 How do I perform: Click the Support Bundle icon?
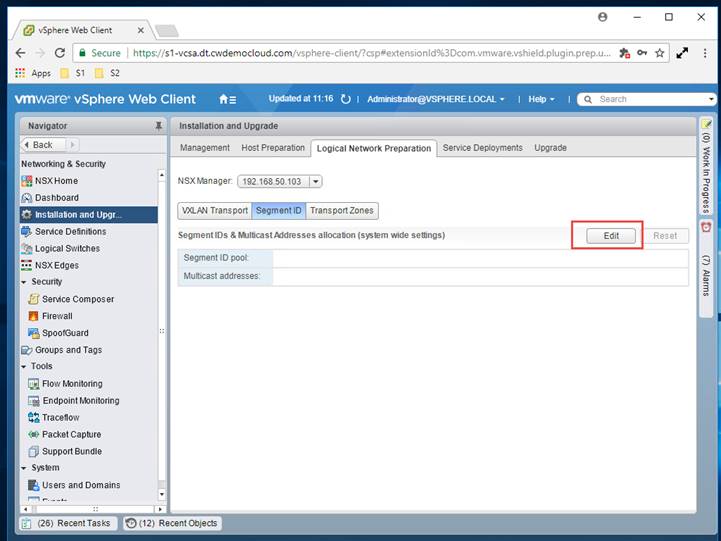pos(34,451)
